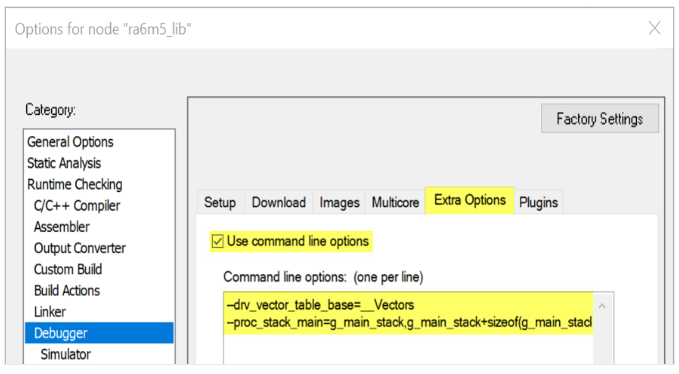Toggle Use command line options checkbox
679x374 pixels.
pyautogui.click(x=217, y=241)
